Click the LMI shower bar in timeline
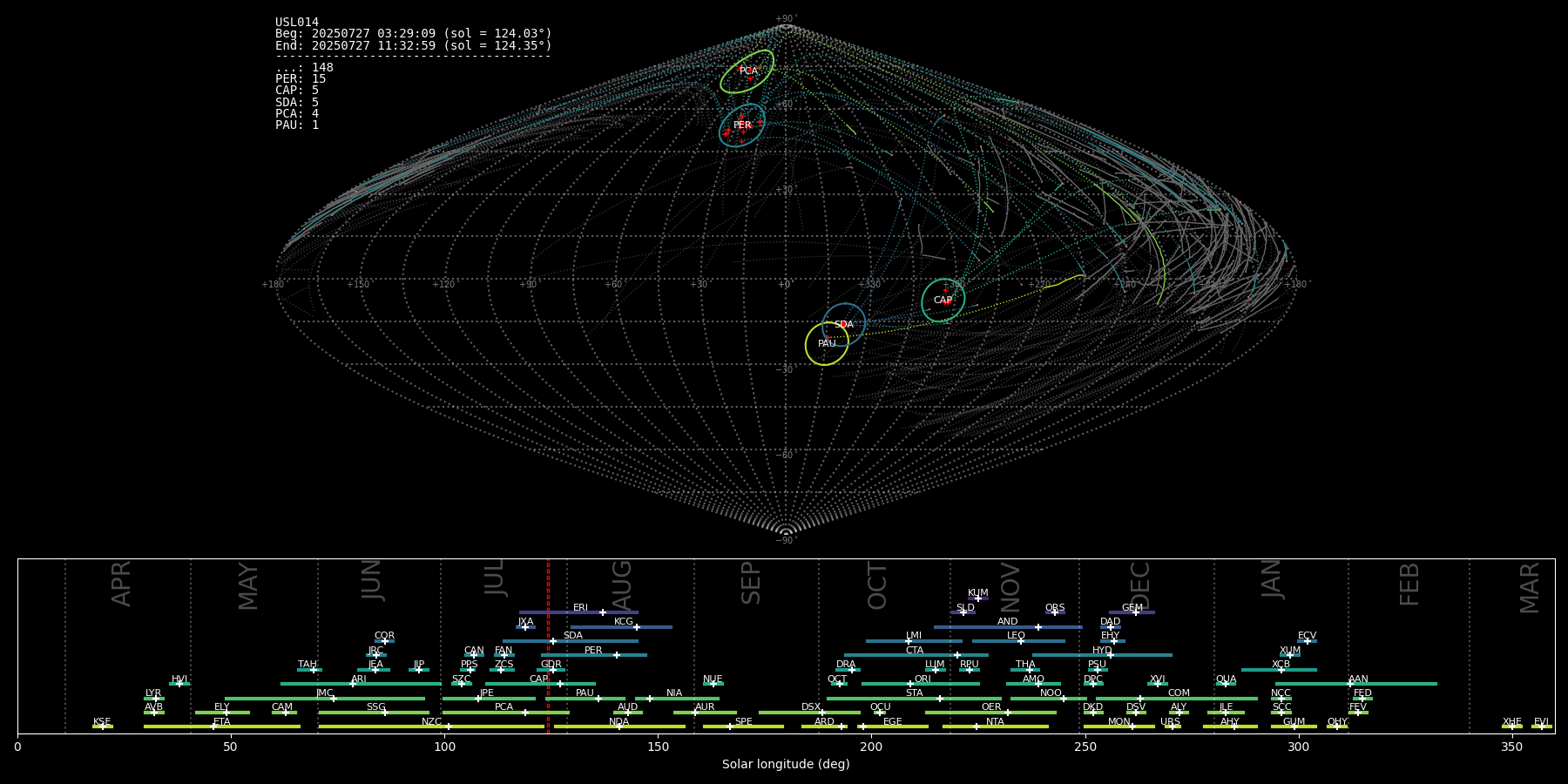Screen dimensions: 1568x784 [914, 641]
